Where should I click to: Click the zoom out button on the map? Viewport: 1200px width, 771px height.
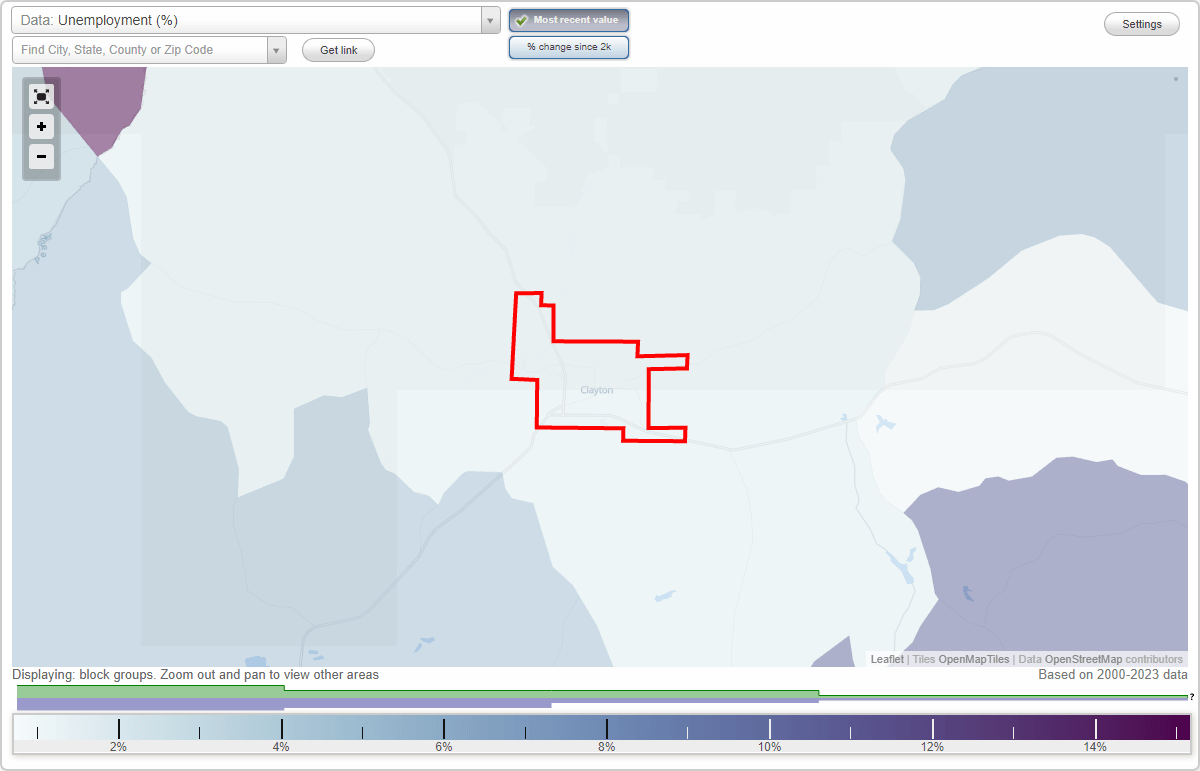[41, 157]
